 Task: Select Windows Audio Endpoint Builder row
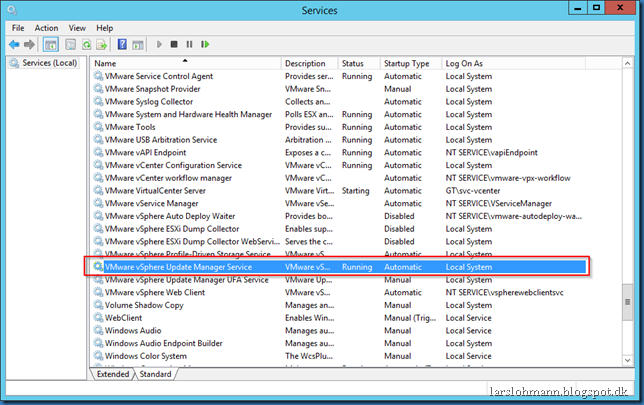[x=339, y=343]
